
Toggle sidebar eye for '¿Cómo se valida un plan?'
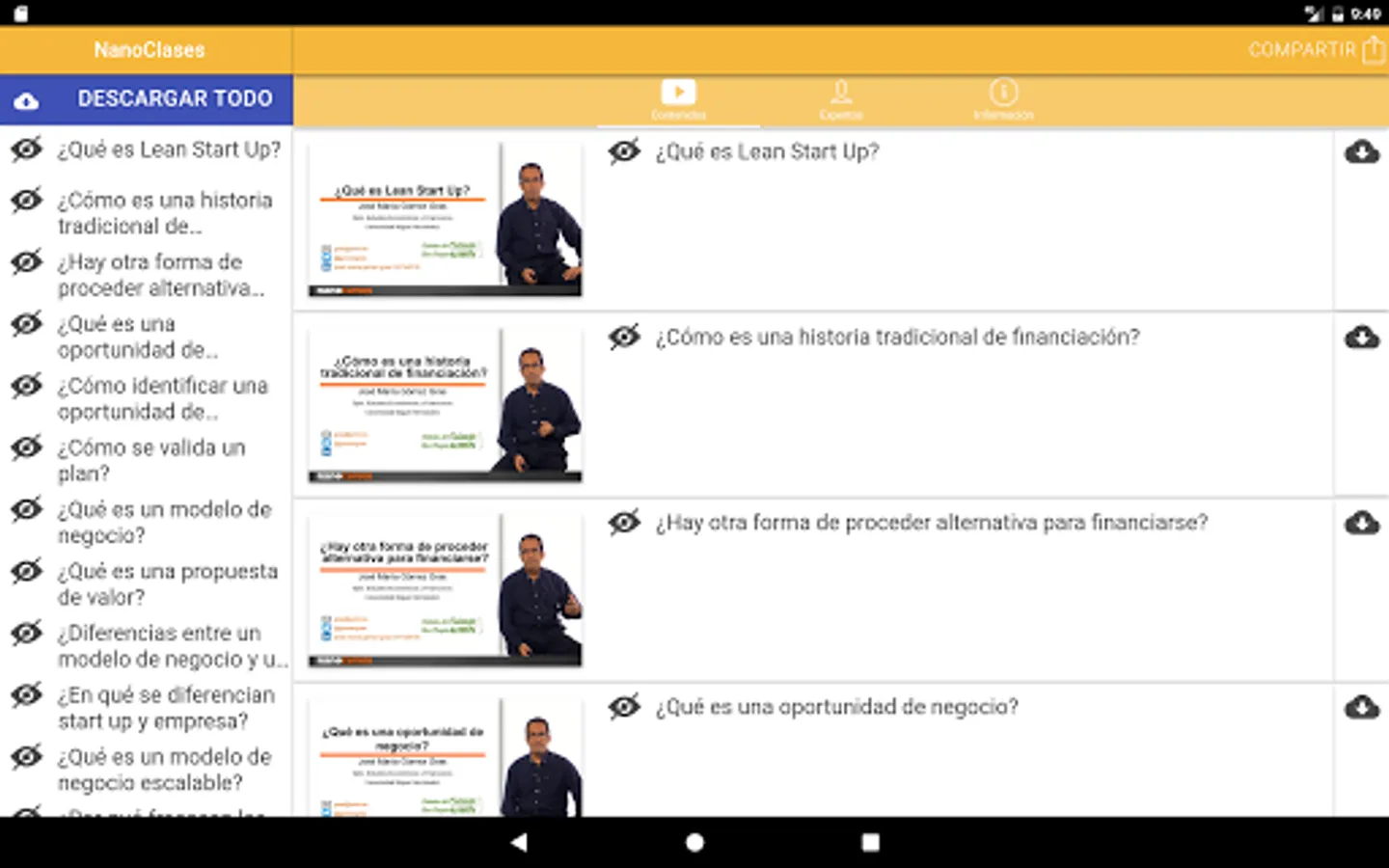coord(27,447)
